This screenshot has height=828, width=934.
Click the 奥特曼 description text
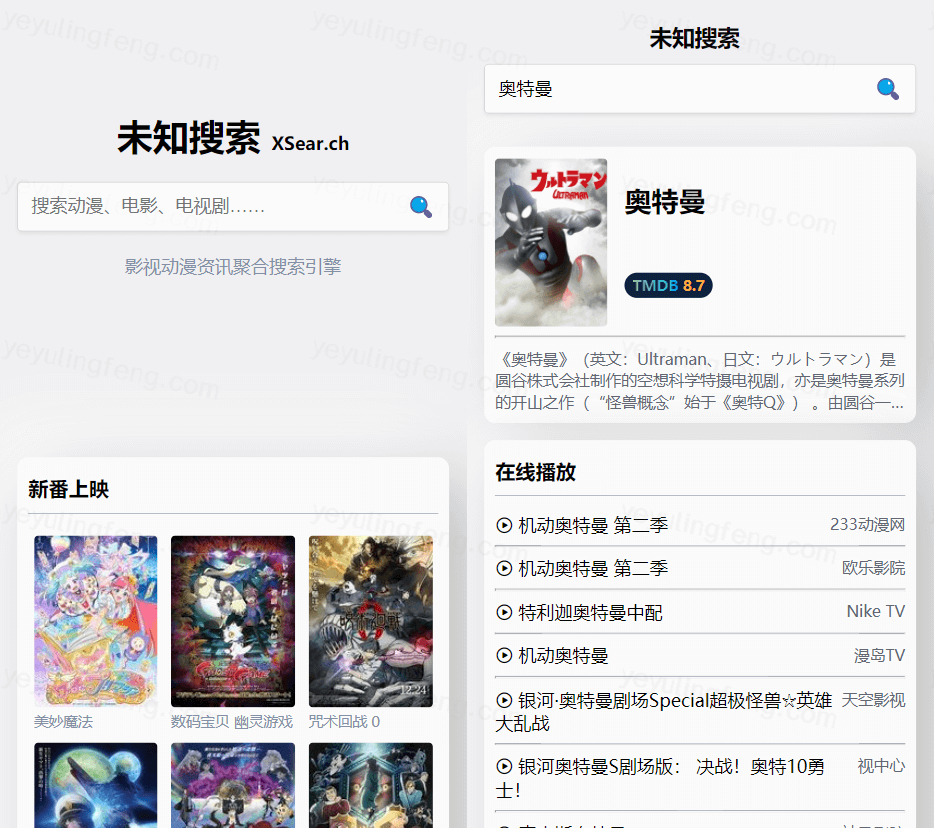click(700, 381)
